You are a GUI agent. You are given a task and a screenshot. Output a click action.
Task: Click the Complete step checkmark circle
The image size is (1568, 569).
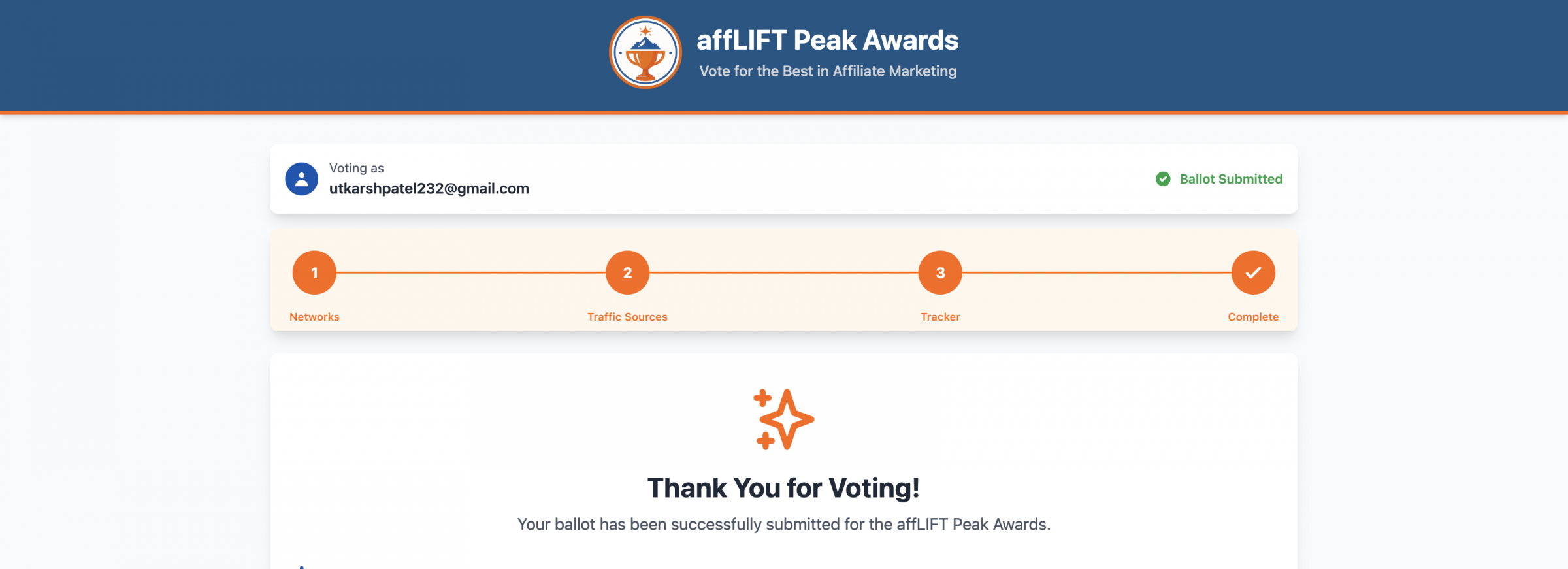[1253, 272]
